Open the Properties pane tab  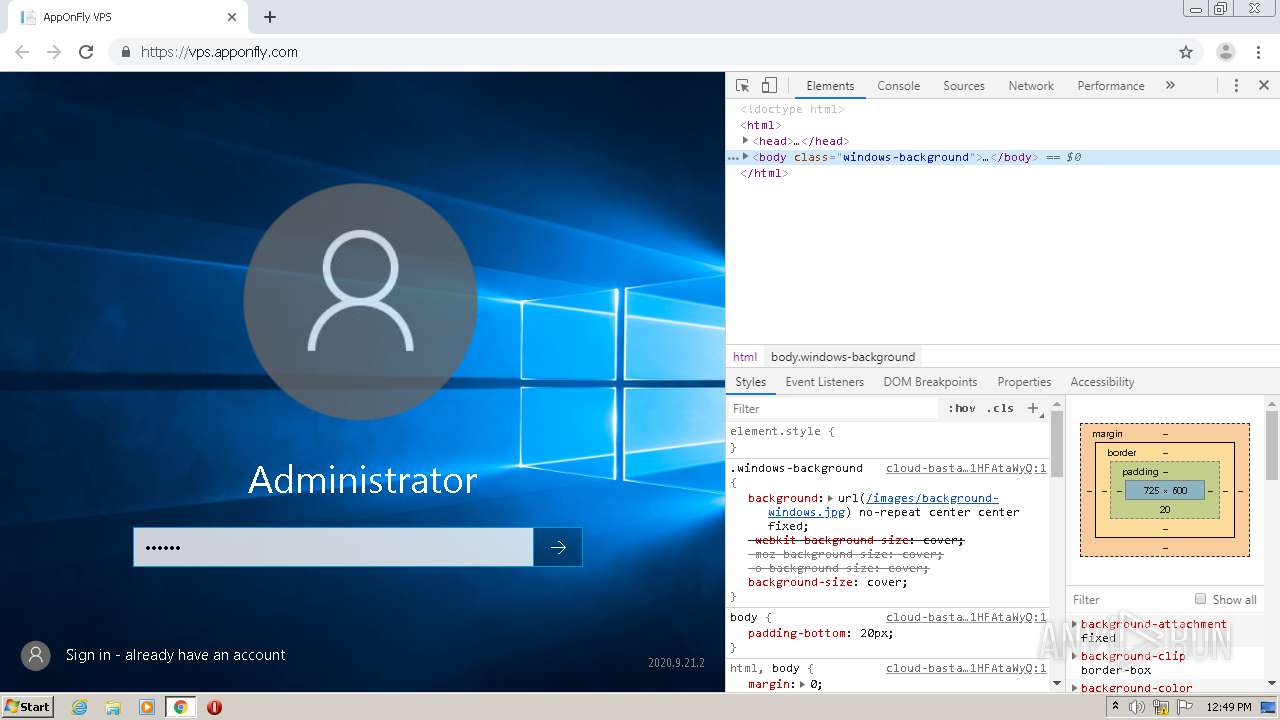pyautogui.click(x=1024, y=382)
